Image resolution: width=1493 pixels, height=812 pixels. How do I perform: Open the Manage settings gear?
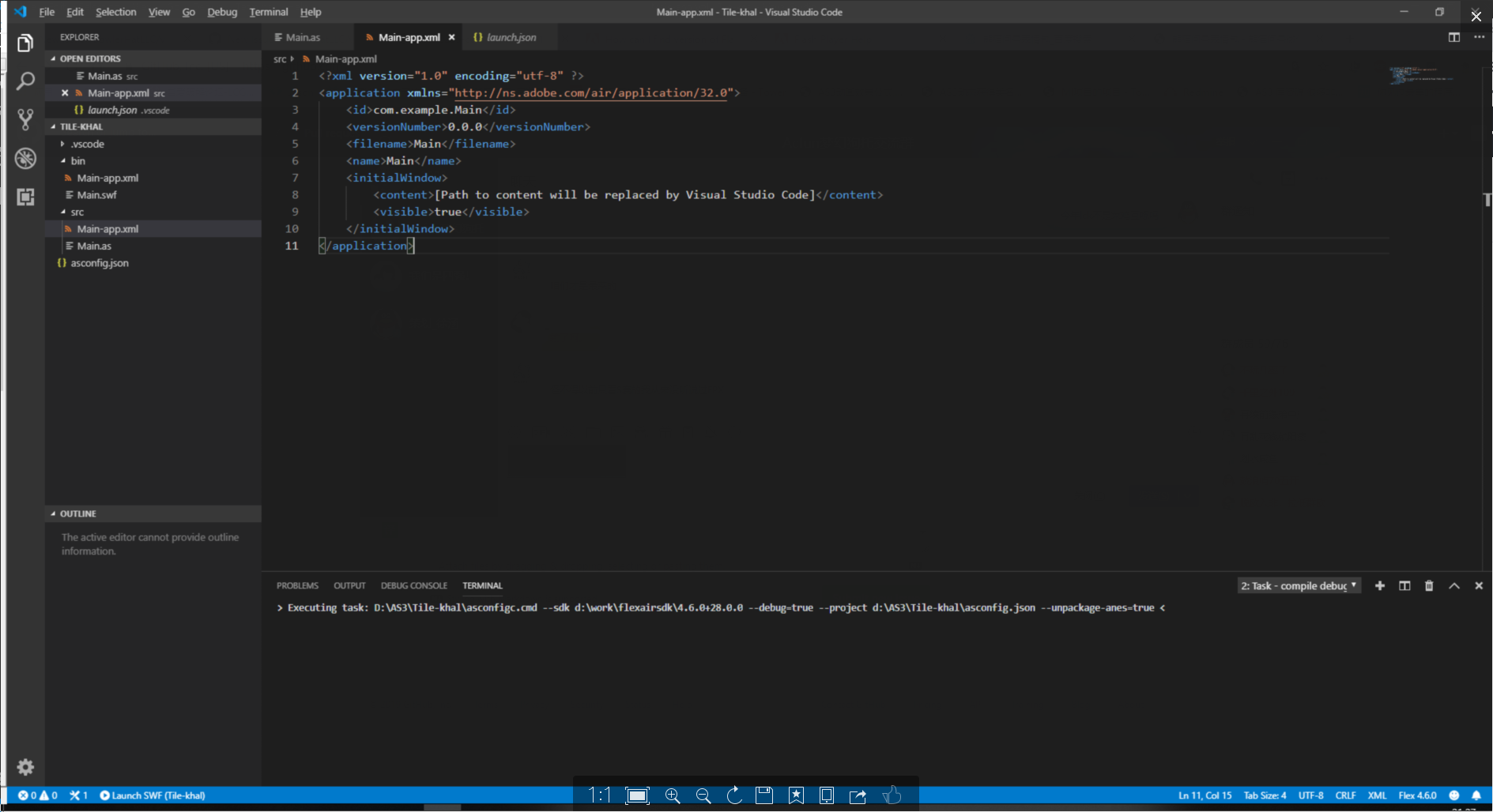coord(25,767)
